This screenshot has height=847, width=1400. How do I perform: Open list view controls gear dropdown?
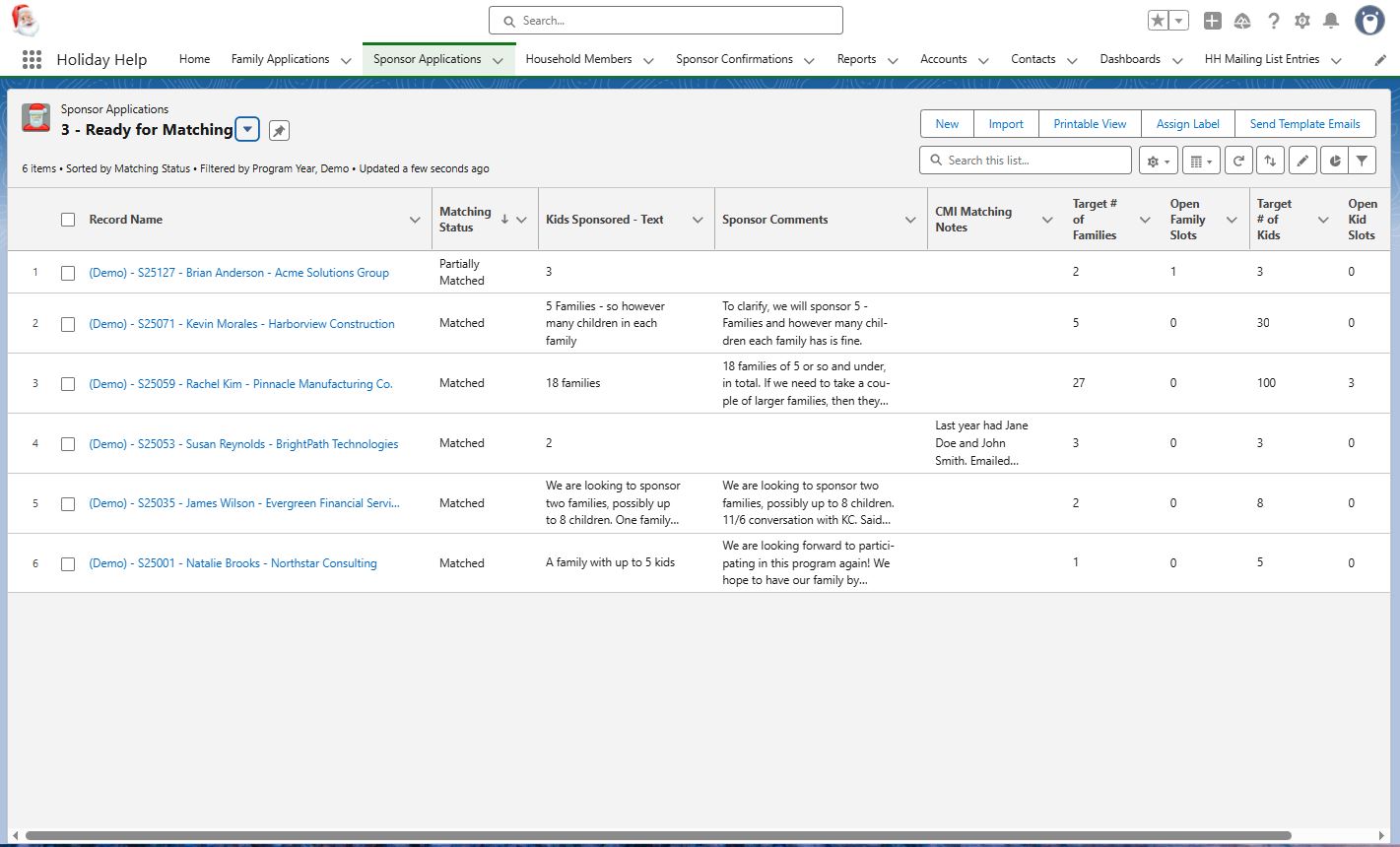click(x=1158, y=161)
